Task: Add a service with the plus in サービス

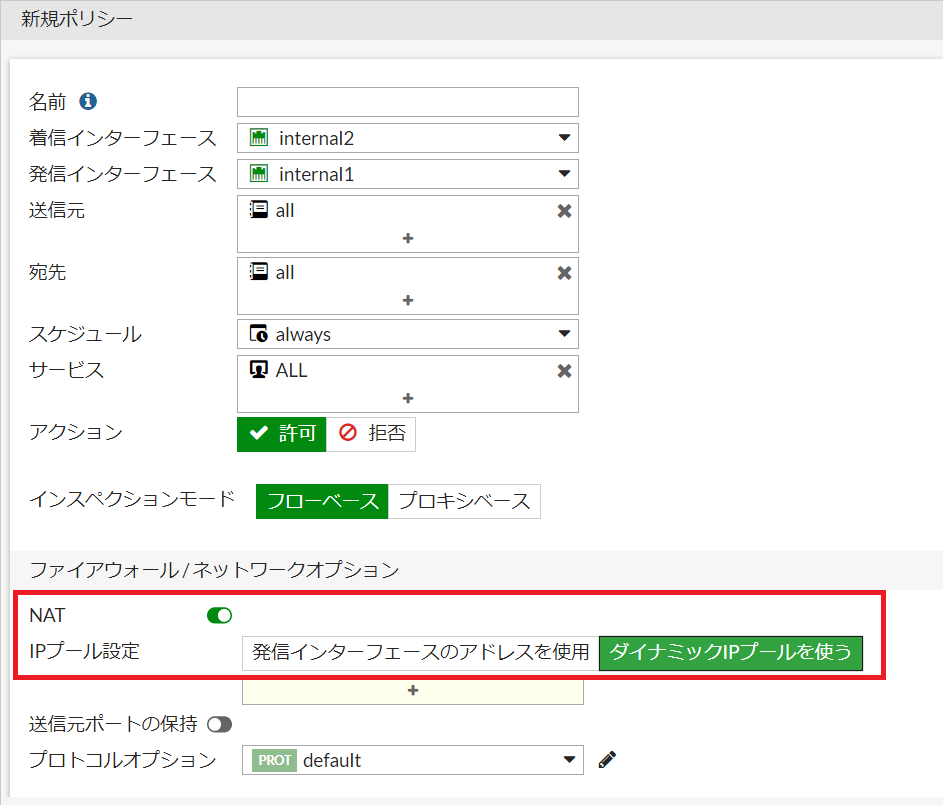Action: point(408,398)
